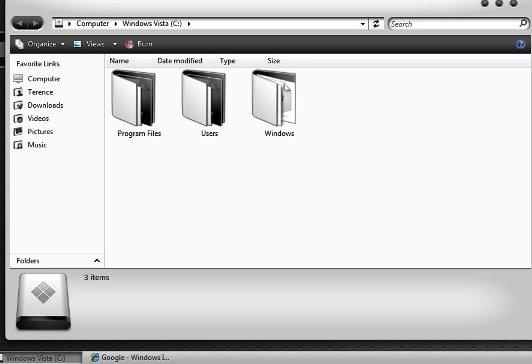Select the Program Files folder icon
532x364 pixels.
point(134,98)
